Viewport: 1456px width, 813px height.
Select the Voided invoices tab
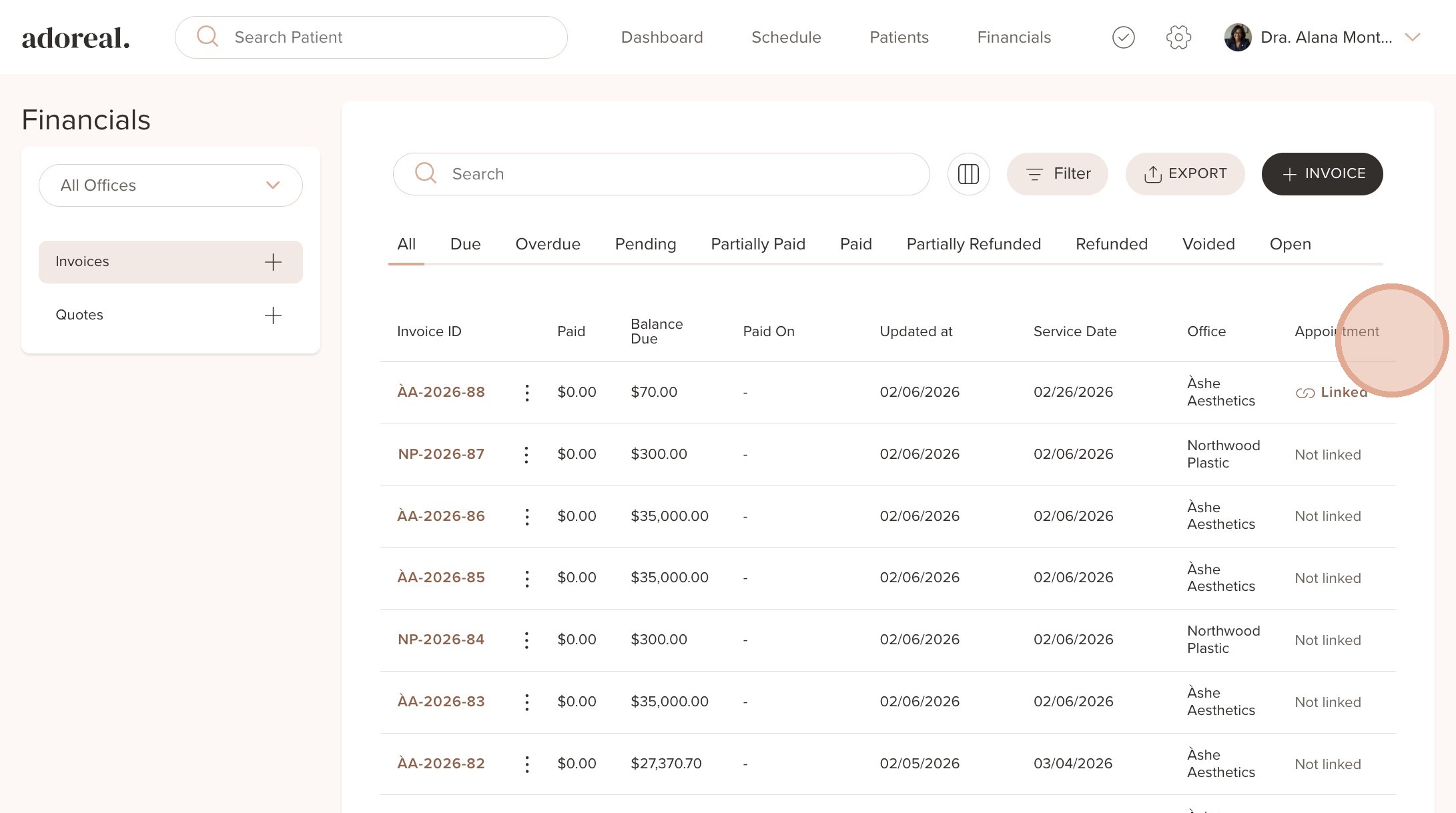click(x=1208, y=244)
